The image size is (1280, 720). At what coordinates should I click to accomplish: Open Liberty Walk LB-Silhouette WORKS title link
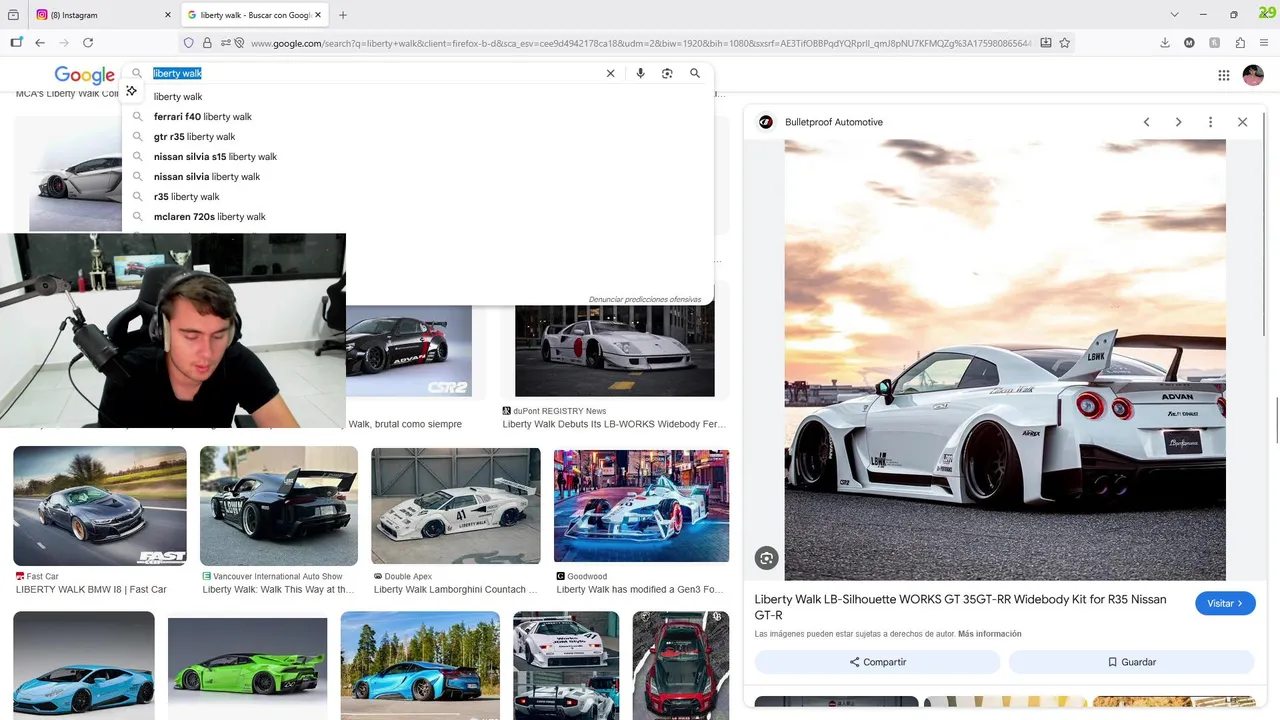[x=960, y=607]
